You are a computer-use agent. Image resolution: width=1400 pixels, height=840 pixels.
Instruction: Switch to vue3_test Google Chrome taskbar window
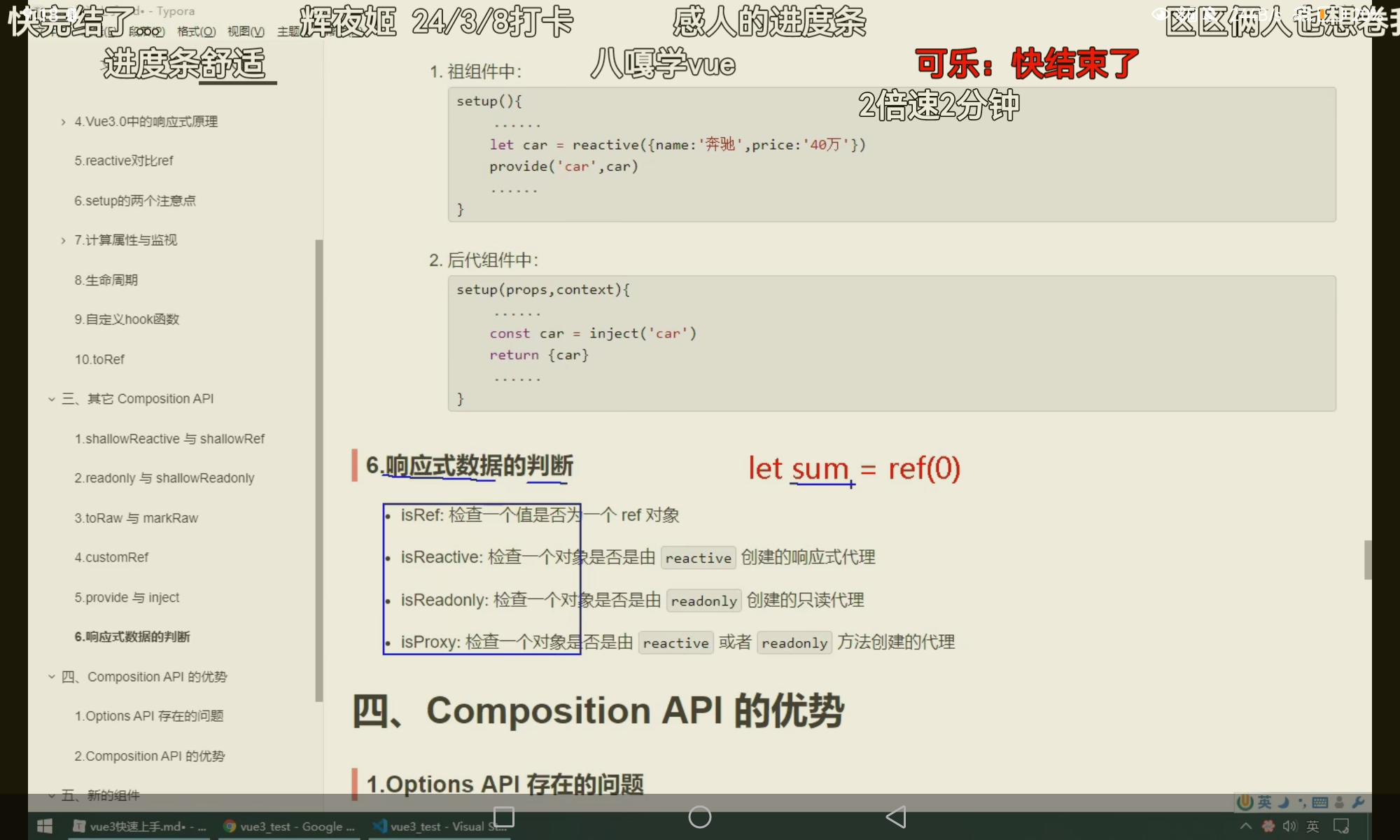(289, 827)
